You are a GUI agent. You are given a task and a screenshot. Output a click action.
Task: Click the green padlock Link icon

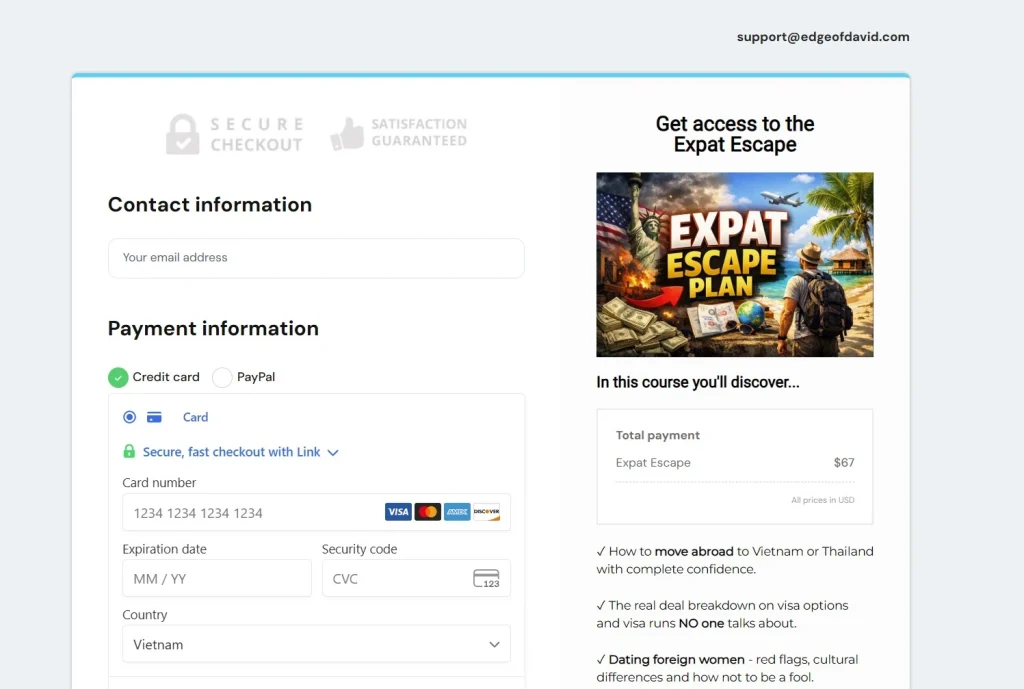coord(129,452)
